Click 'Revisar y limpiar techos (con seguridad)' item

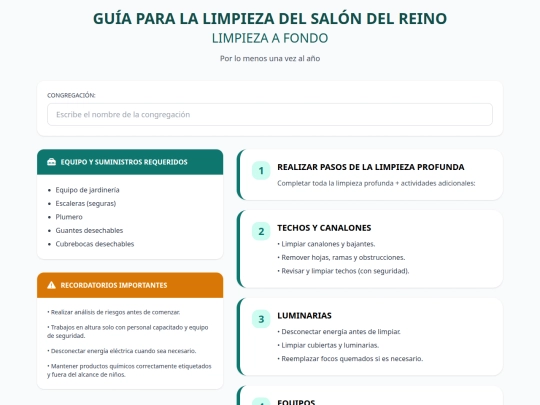pyautogui.click(x=343, y=271)
